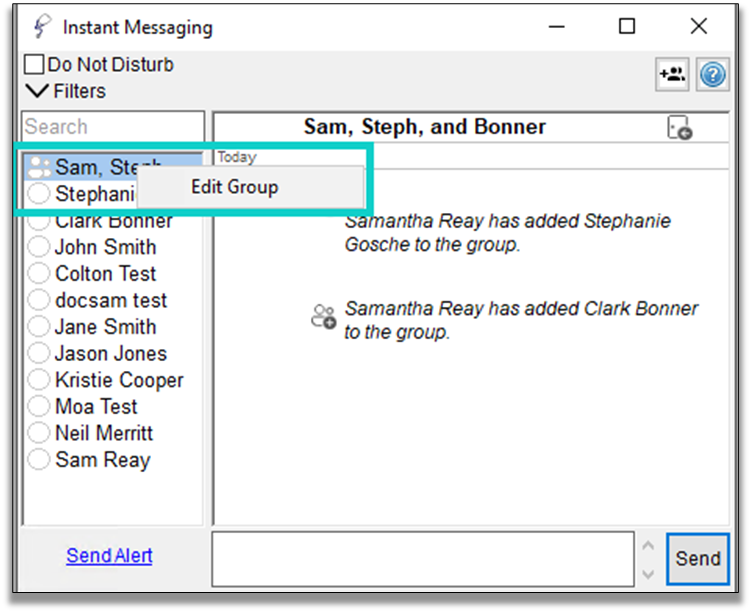Choose Edit Group from context menu
The height and width of the screenshot is (613, 751).
click(x=235, y=187)
